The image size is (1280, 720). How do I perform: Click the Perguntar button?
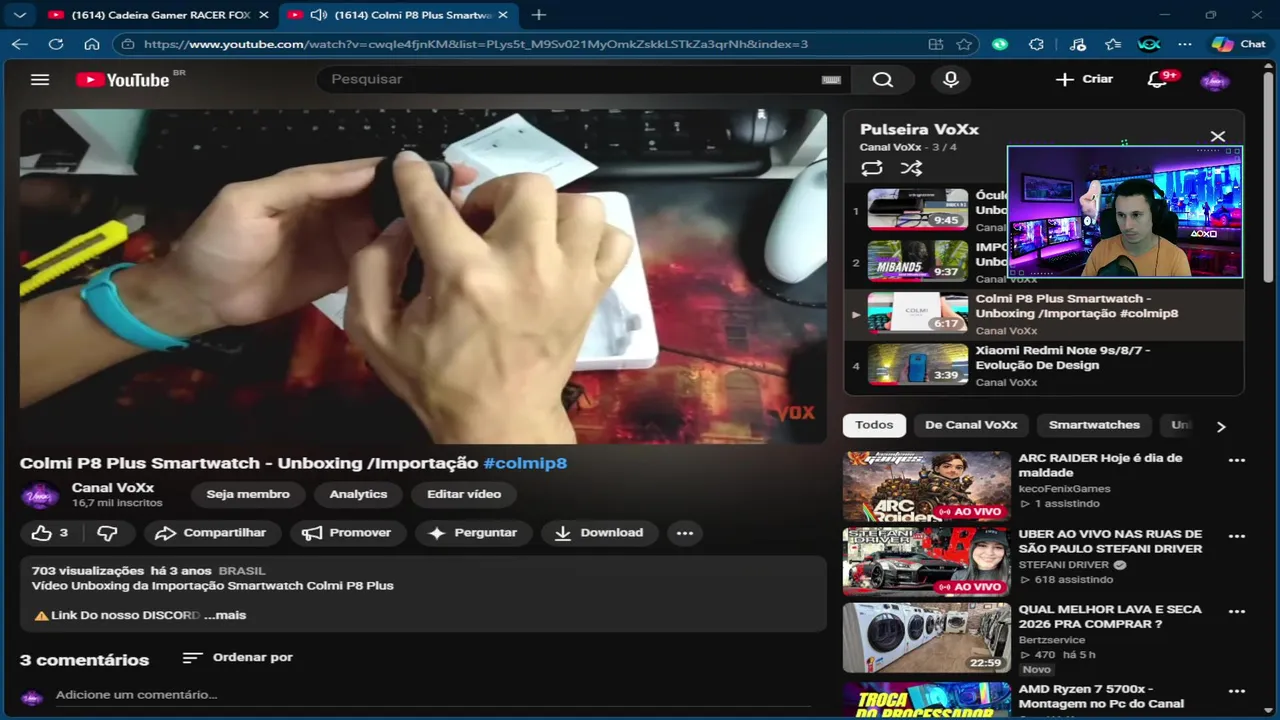pyautogui.click(x=473, y=533)
